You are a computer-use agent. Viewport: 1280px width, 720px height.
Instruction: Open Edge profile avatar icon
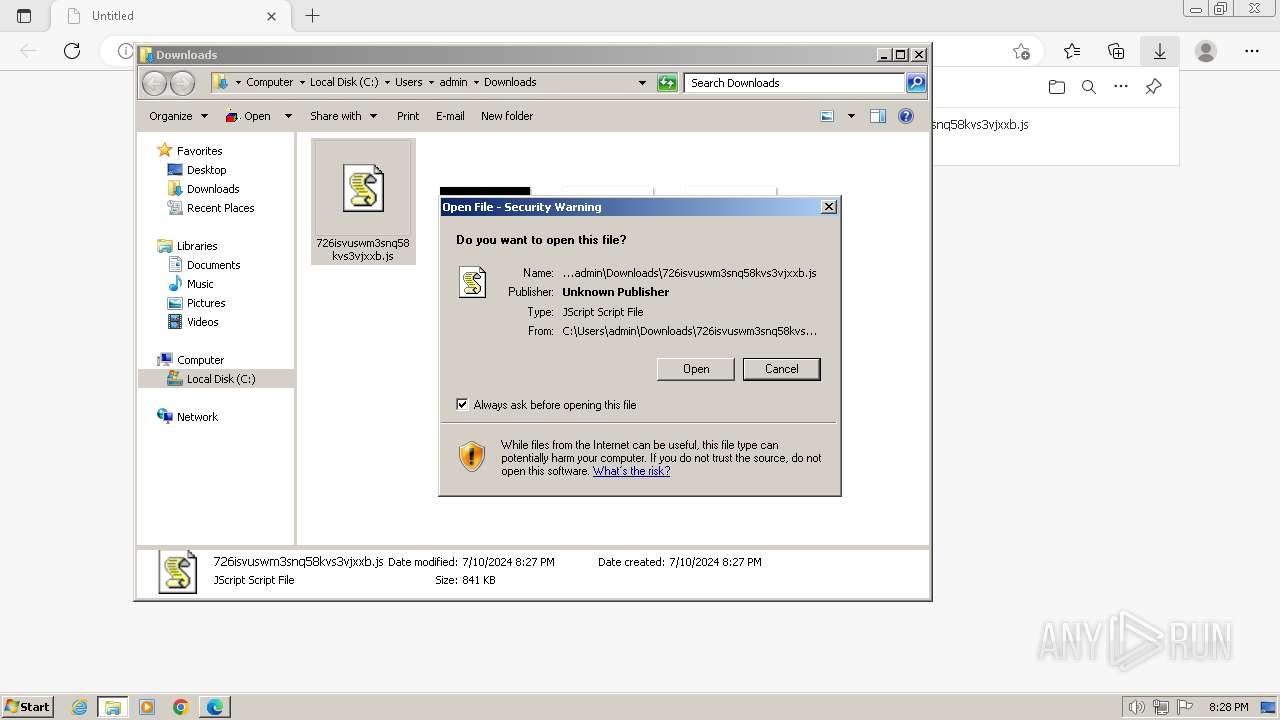coord(1206,51)
